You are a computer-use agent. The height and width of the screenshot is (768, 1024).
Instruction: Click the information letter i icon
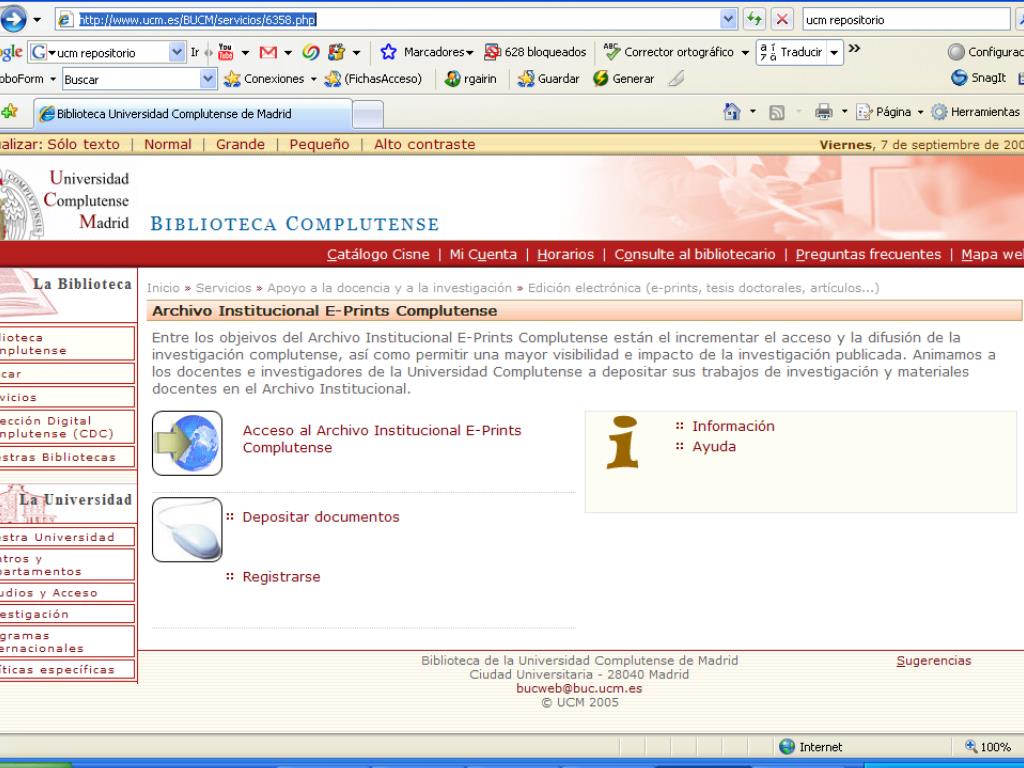tap(622, 443)
